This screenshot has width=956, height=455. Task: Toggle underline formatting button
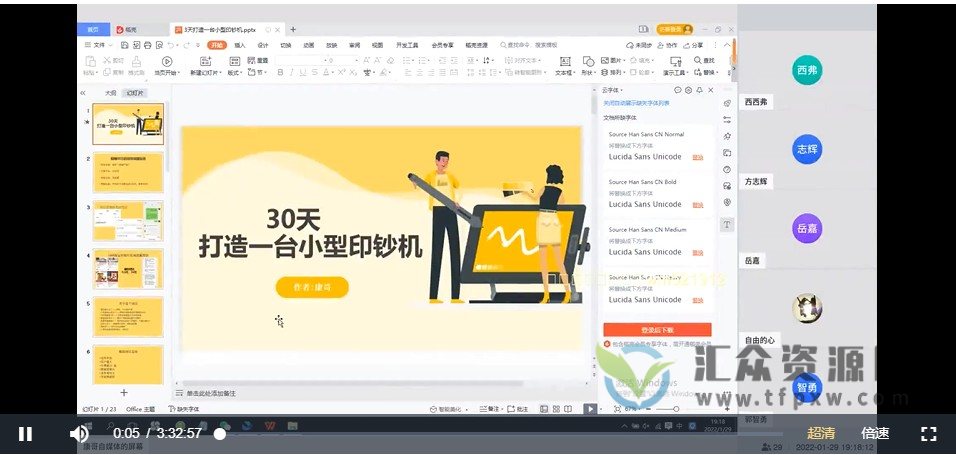pos(303,73)
